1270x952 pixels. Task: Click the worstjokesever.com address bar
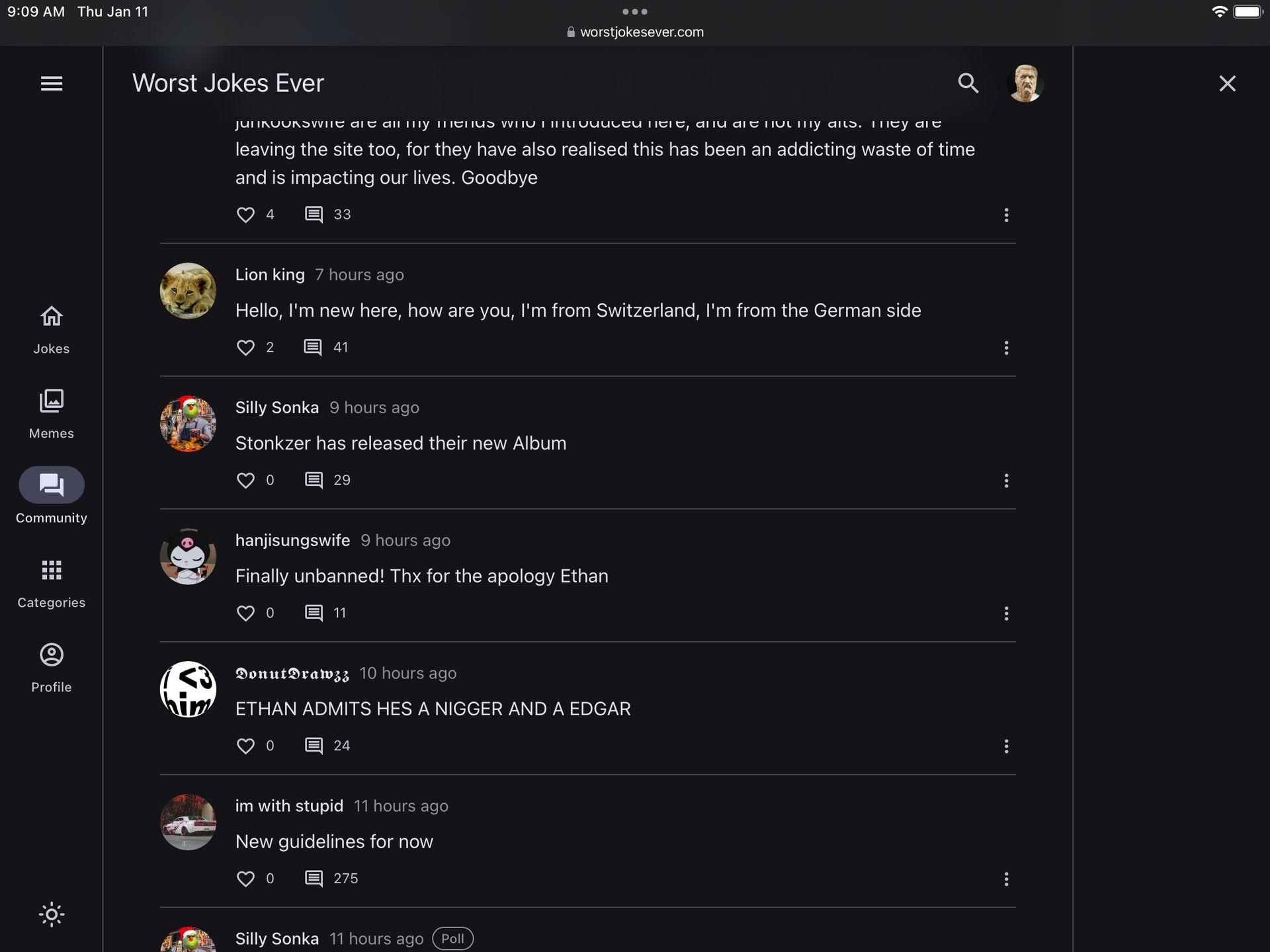click(635, 32)
